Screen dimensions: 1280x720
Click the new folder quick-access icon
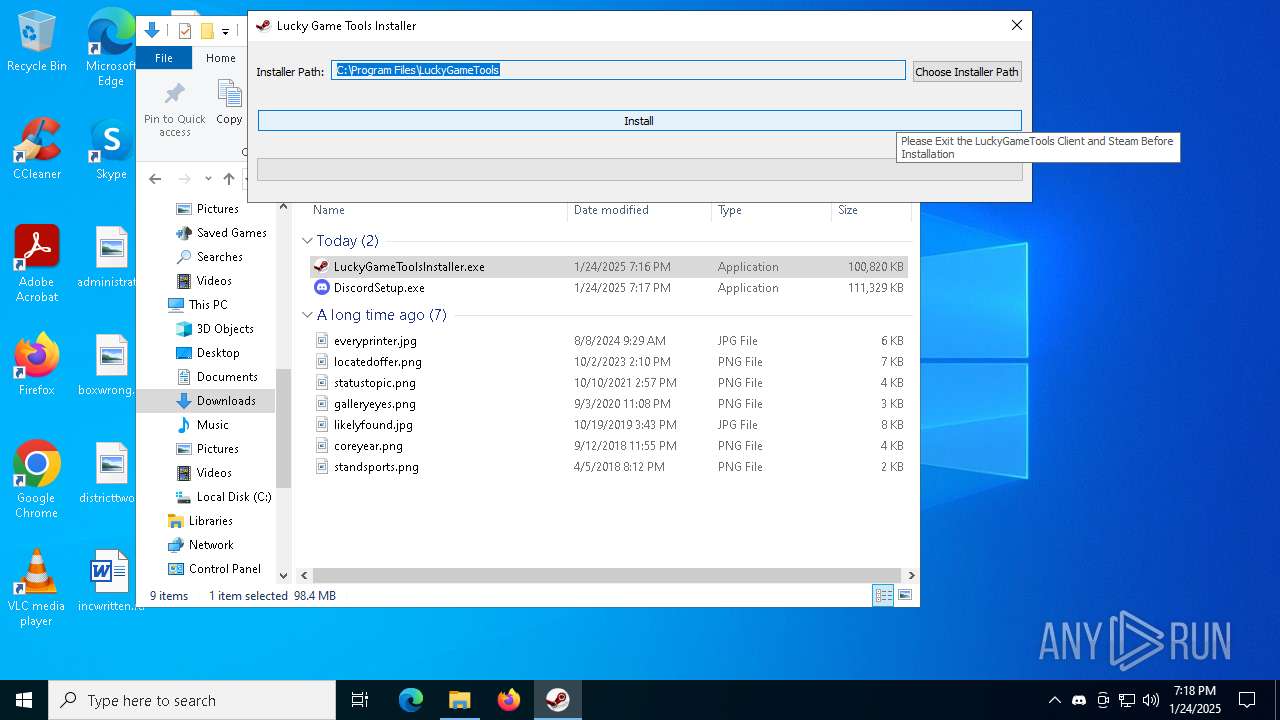tap(207, 30)
